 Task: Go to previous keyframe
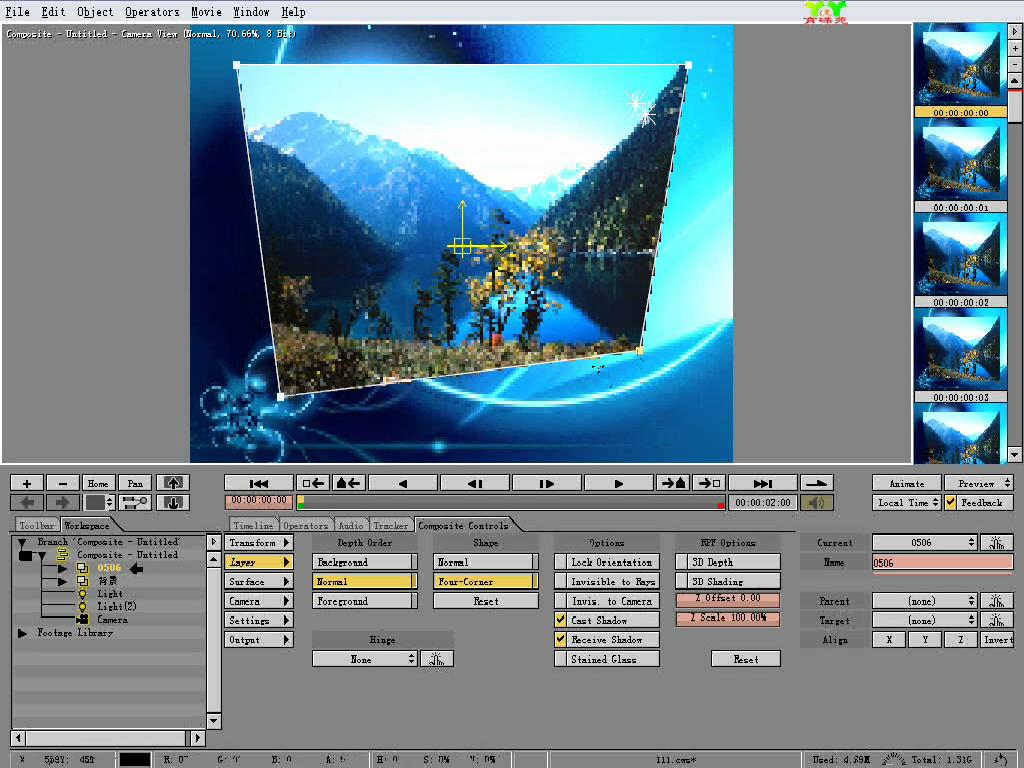pos(349,483)
